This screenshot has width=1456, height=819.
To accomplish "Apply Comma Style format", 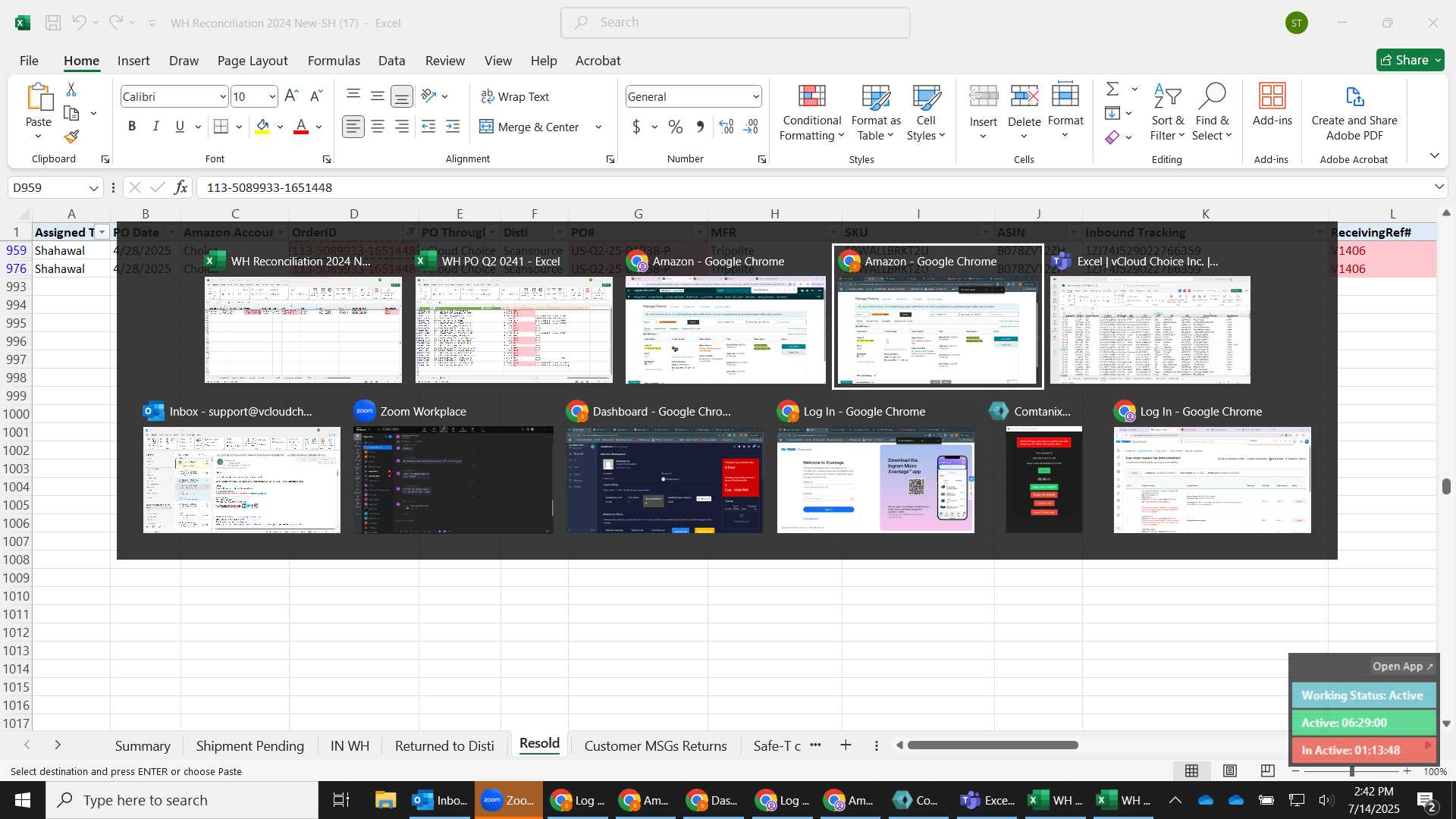I will [x=700, y=127].
